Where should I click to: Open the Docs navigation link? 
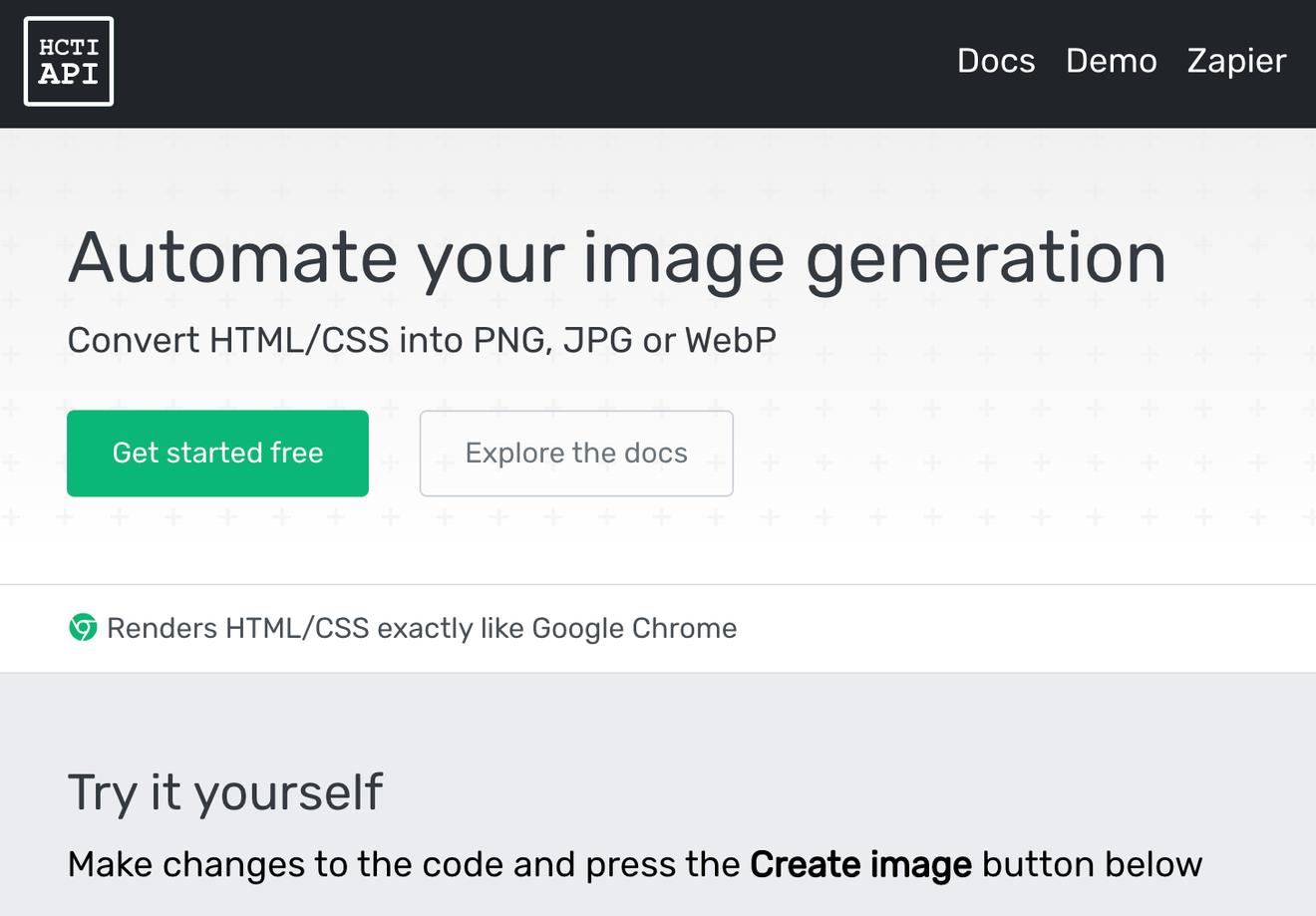tap(996, 61)
